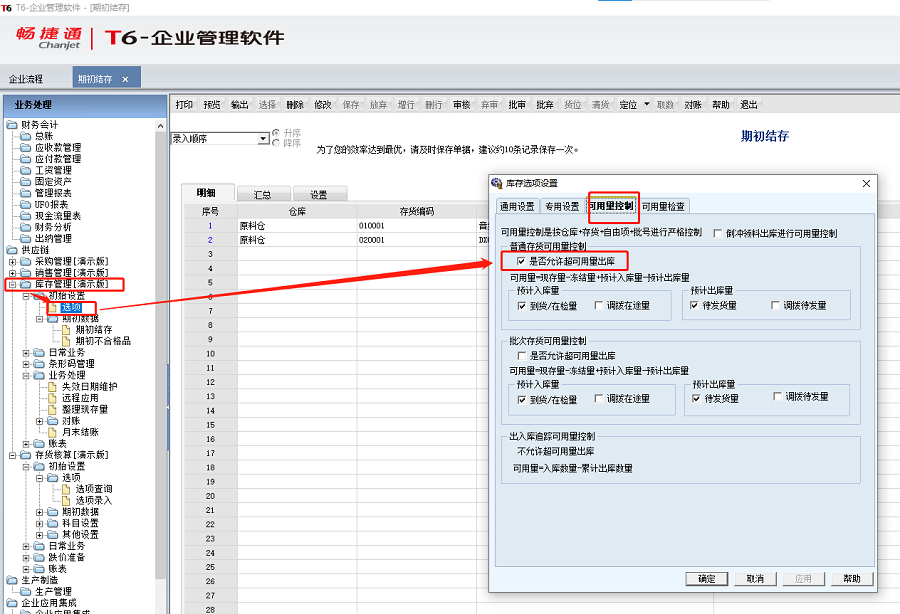Screen dimensions: 900x614
Task: Toggle 调拨在途量 in 普通存货 group
Action: coord(599,305)
